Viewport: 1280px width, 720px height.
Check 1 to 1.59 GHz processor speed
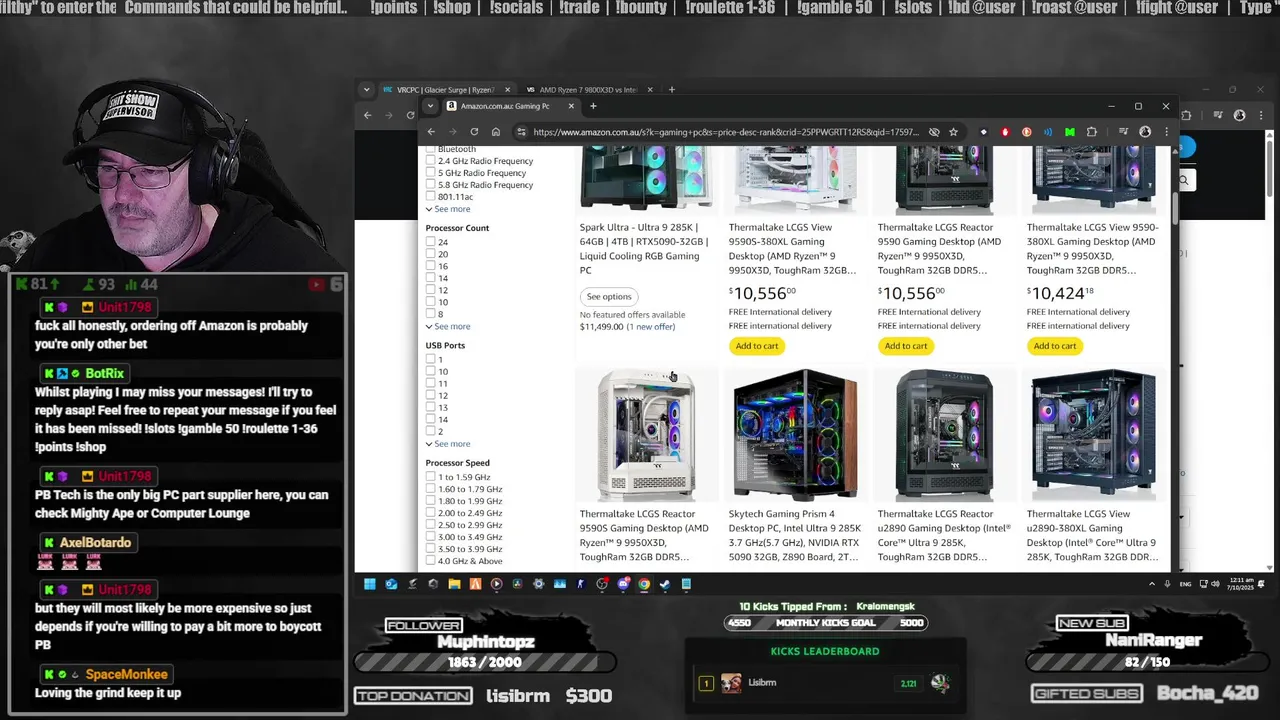pyautogui.click(x=431, y=477)
